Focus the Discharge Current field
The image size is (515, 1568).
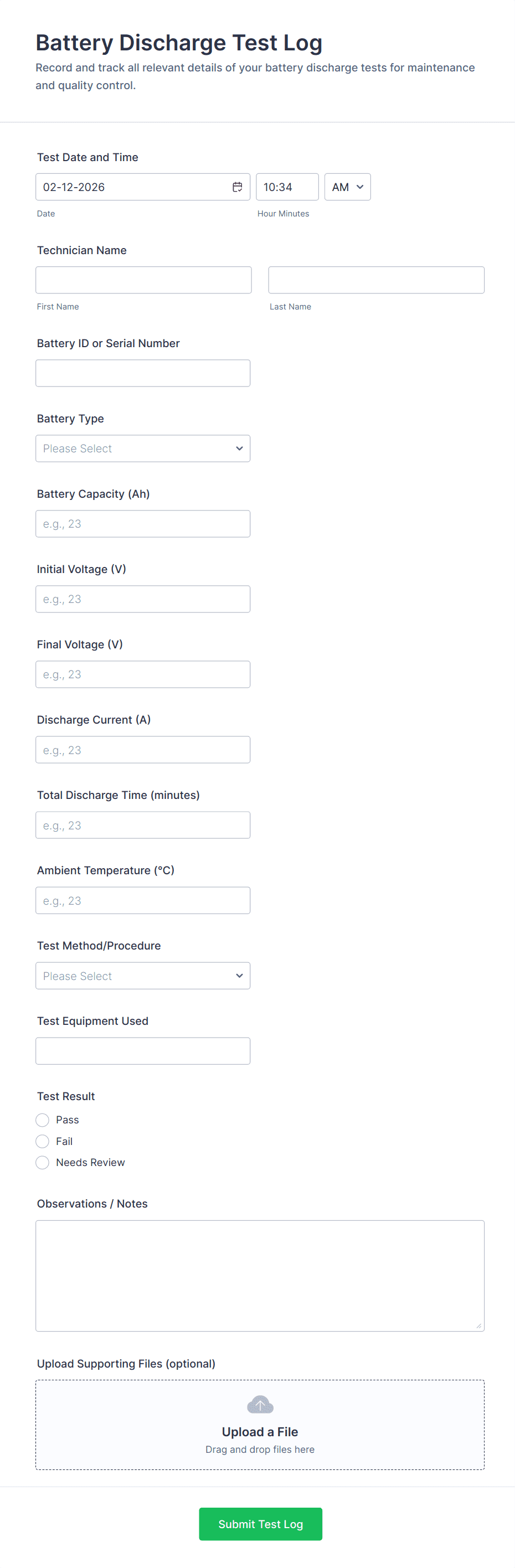point(142,750)
